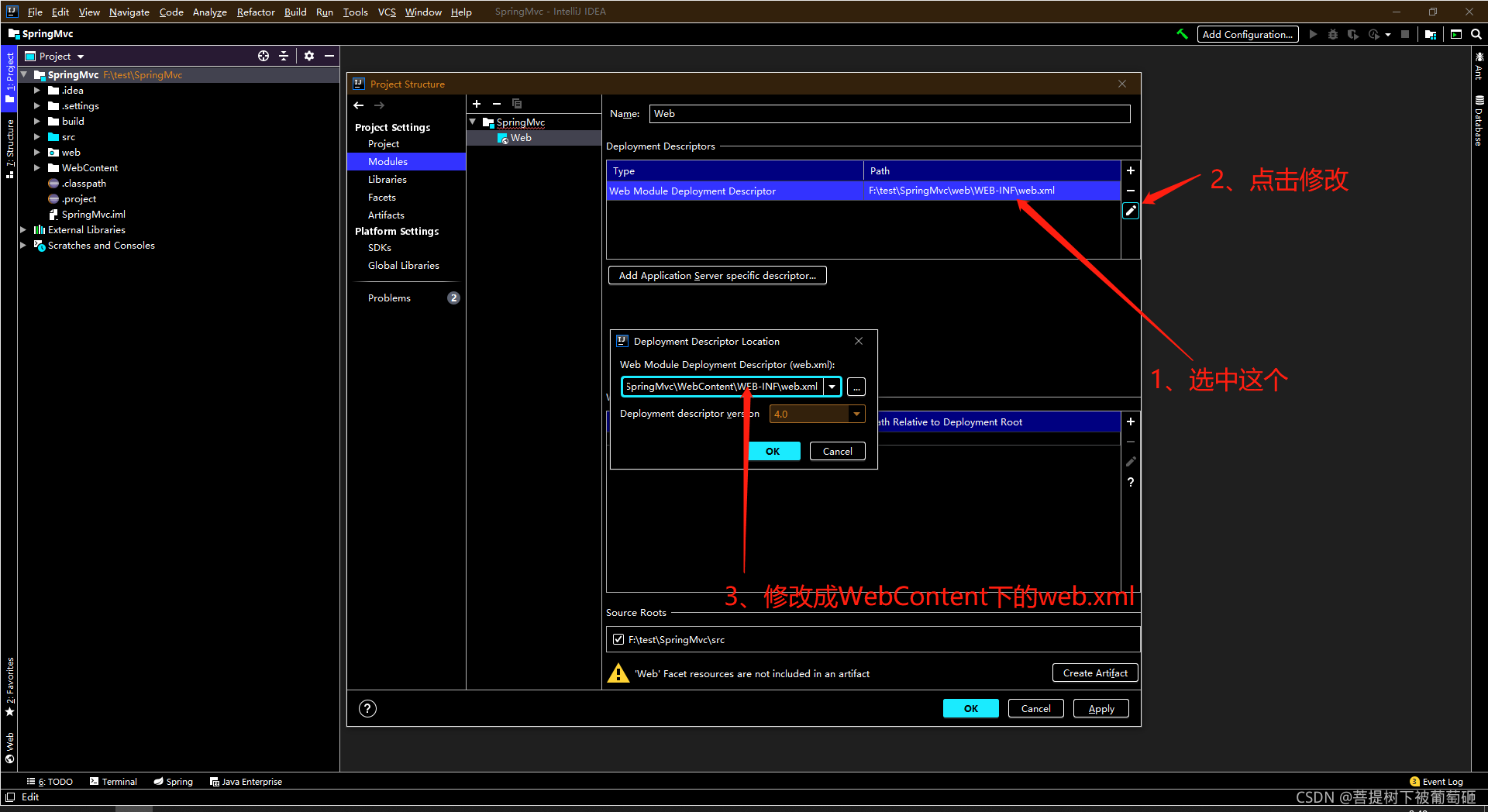Toggle the F:\test\SpringMvc\src source root checkbox
Image resolution: width=1488 pixels, height=812 pixels.
click(618, 639)
